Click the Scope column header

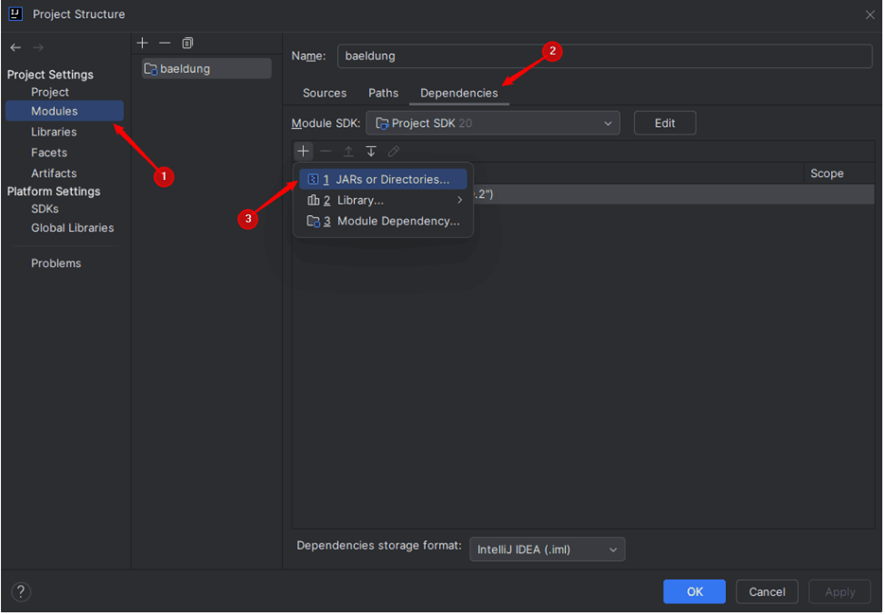tap(827, 174)
